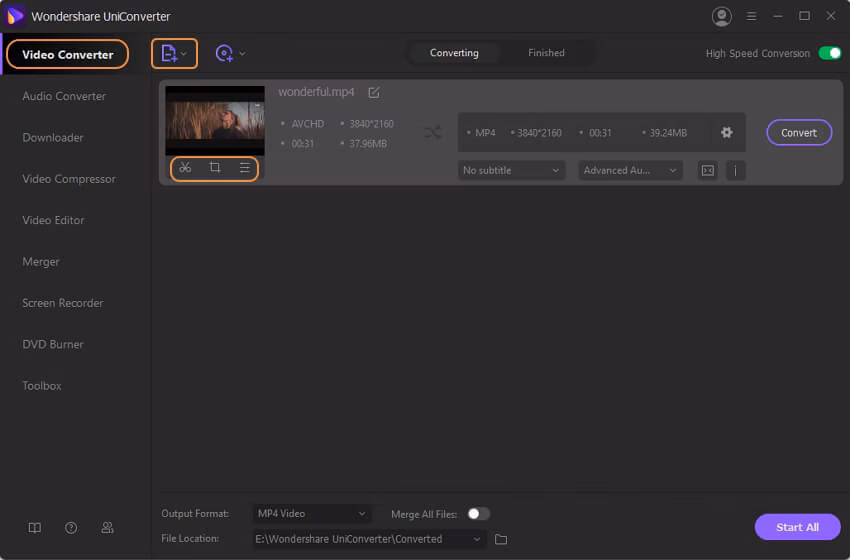Click the wonderful.mp4 video thumbnail
The image size is (850, 560).
point(215,120)
